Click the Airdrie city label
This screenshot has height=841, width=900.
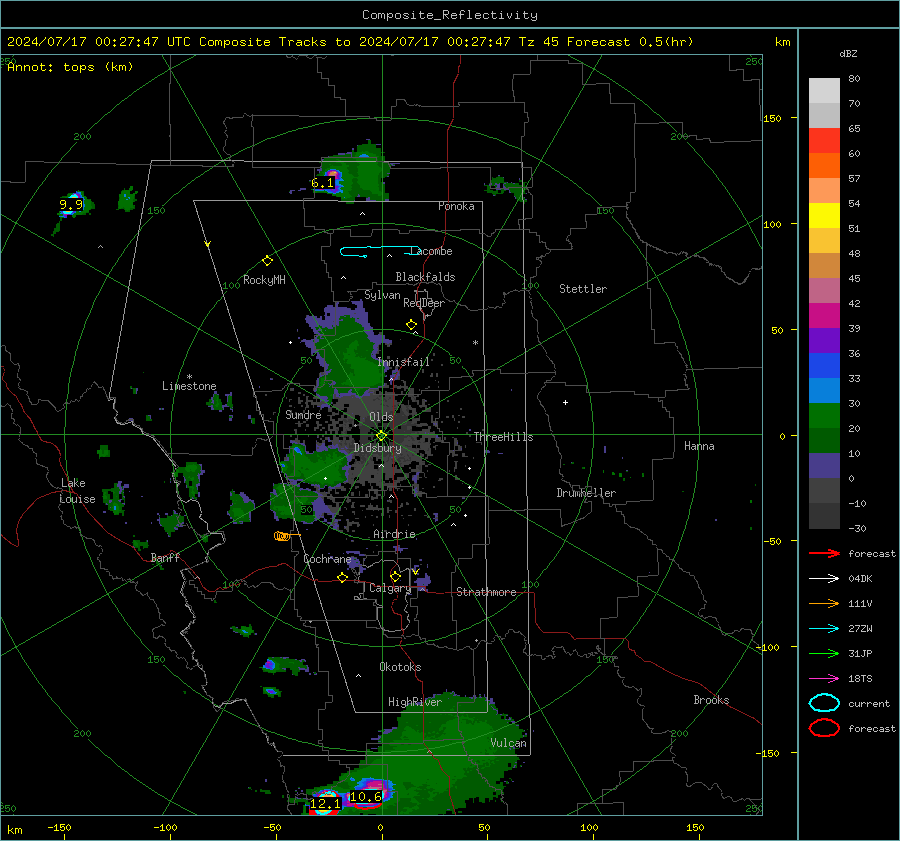(x=394, y=534)
